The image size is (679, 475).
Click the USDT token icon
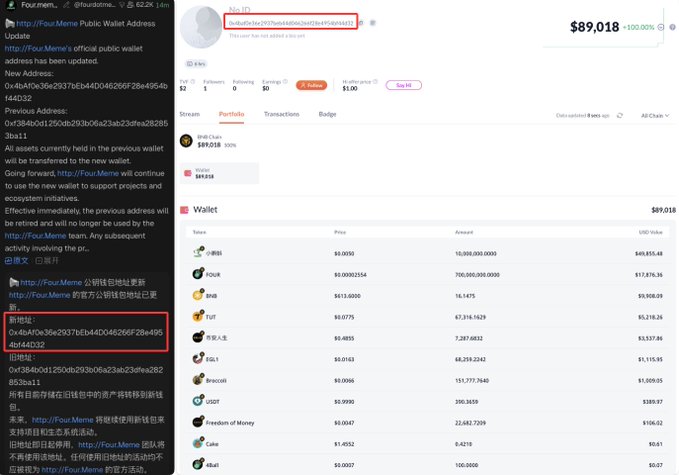click(198, 401)
